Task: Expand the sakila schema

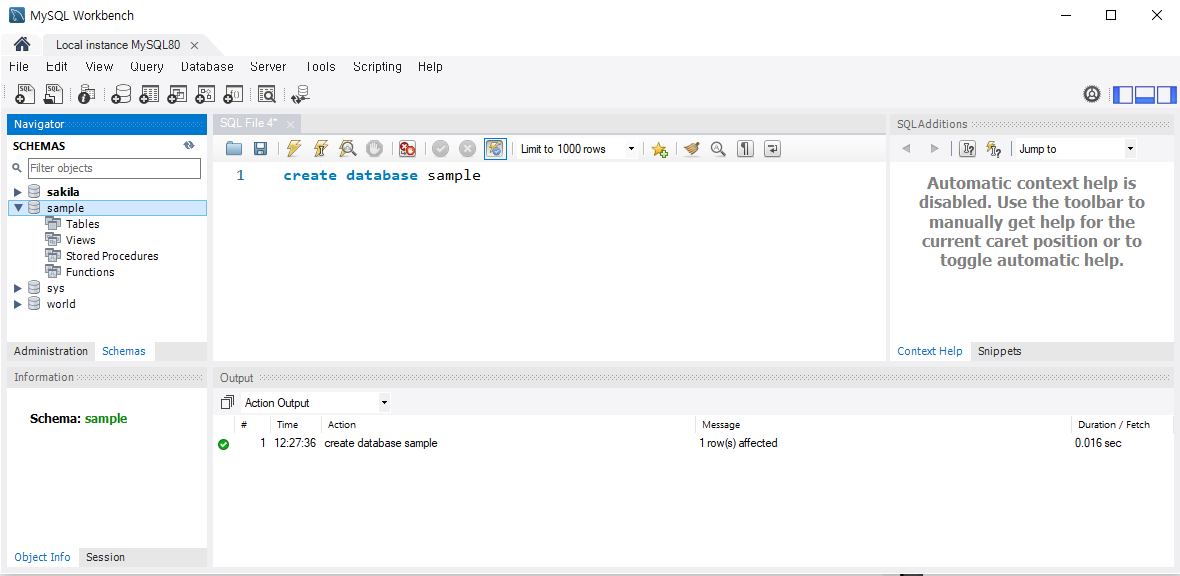Action: tap(18, 192)
